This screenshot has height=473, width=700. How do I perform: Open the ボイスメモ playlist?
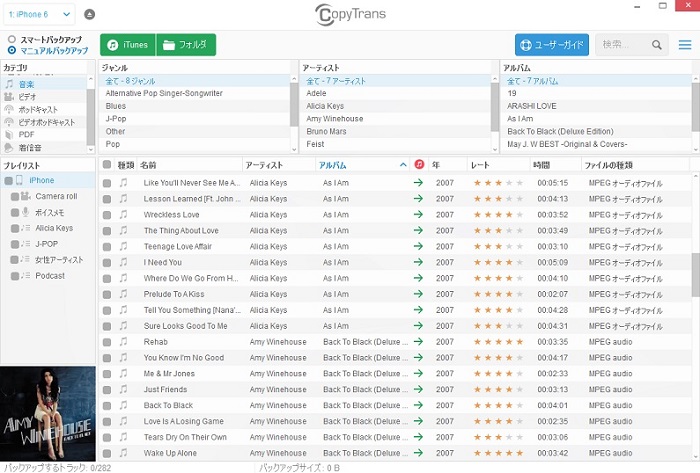coord(50,212)
